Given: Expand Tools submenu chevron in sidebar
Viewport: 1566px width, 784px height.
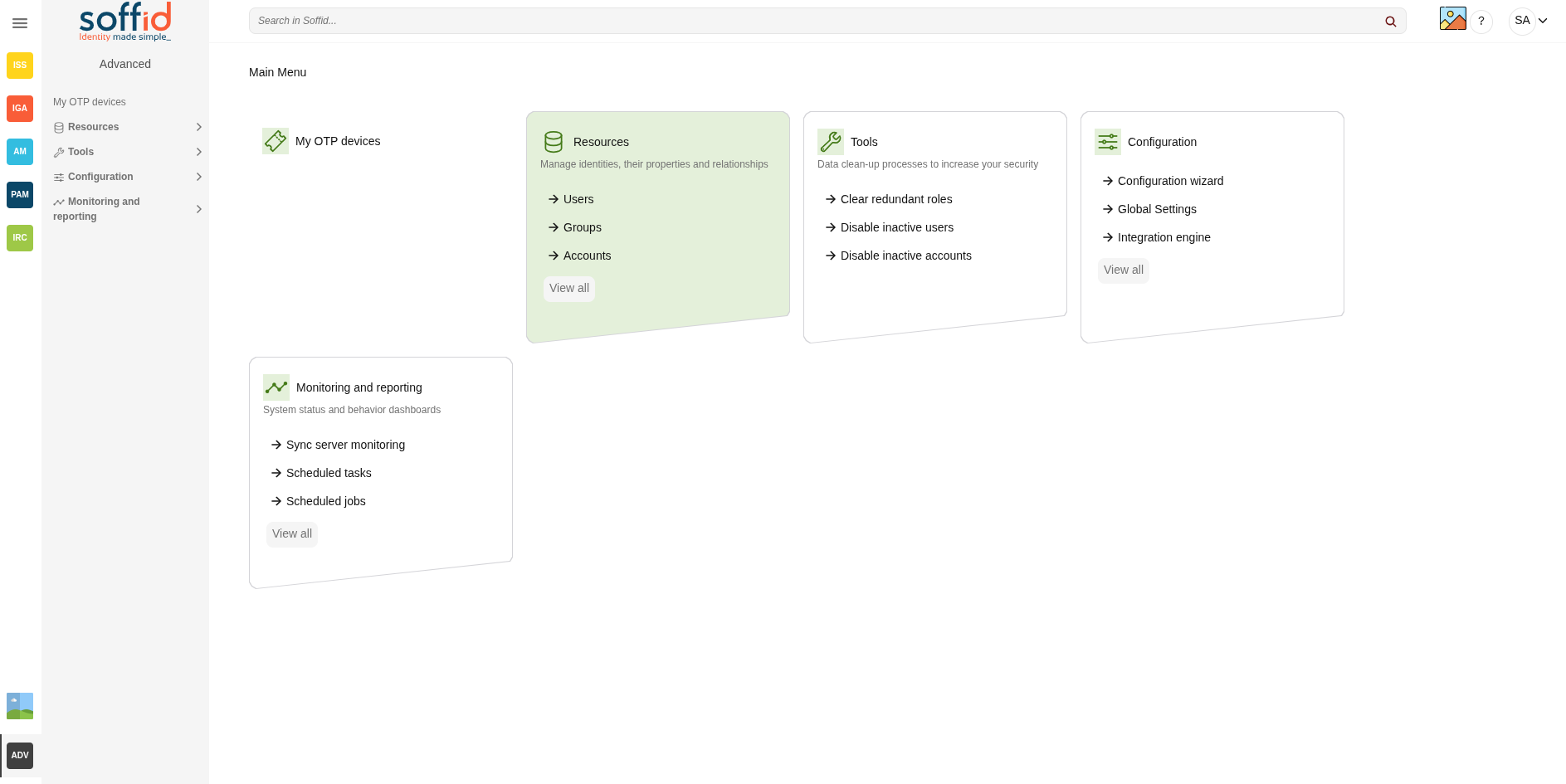Looking at the screenshot, I should [198, 152].
